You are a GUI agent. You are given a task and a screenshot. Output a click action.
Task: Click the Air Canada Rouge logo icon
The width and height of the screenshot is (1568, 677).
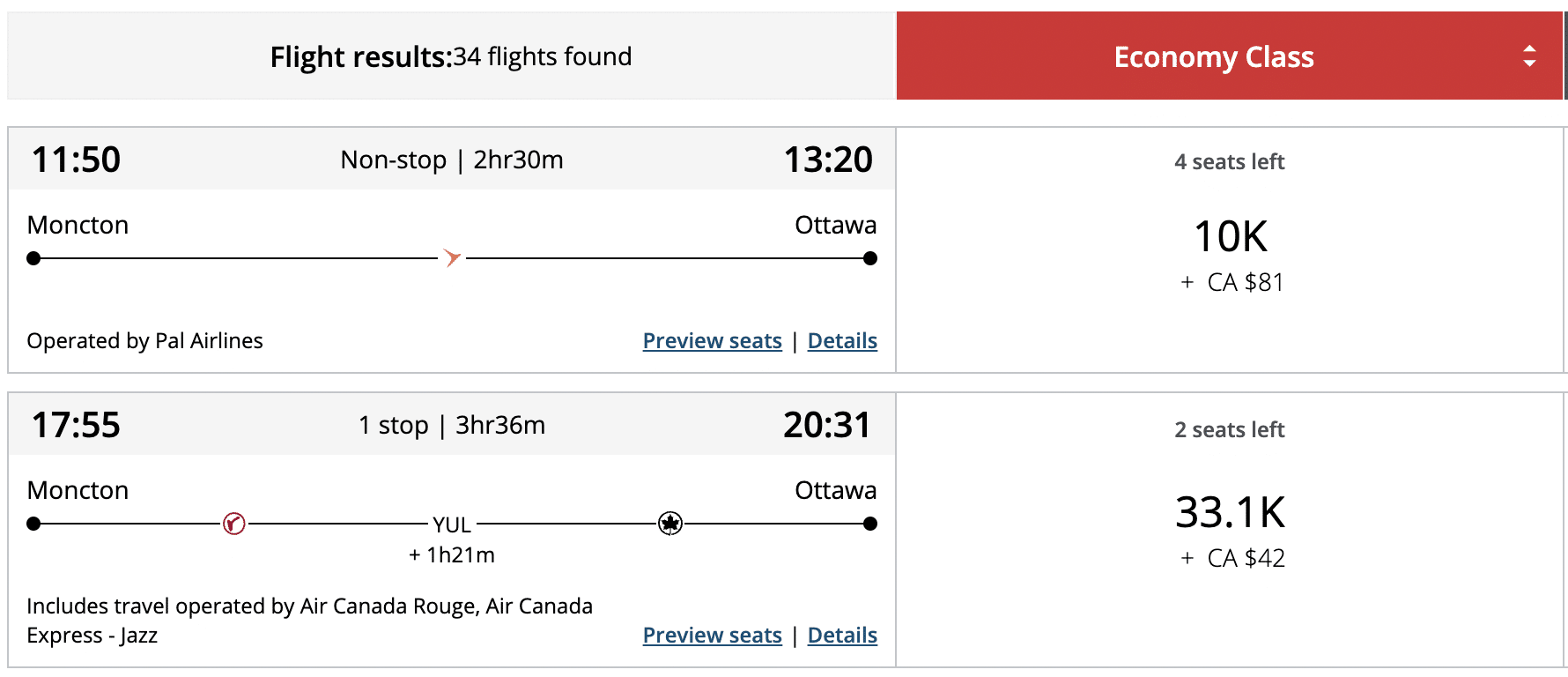click(233, 524)
